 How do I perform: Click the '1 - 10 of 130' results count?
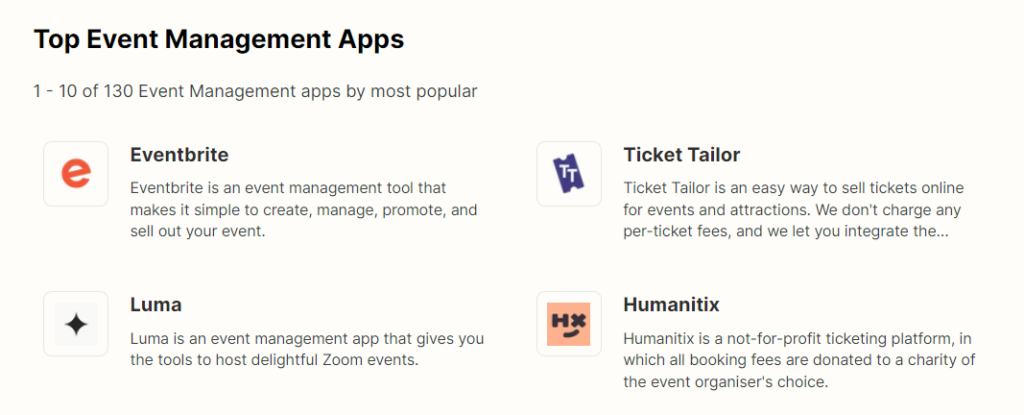pos(82,92)
